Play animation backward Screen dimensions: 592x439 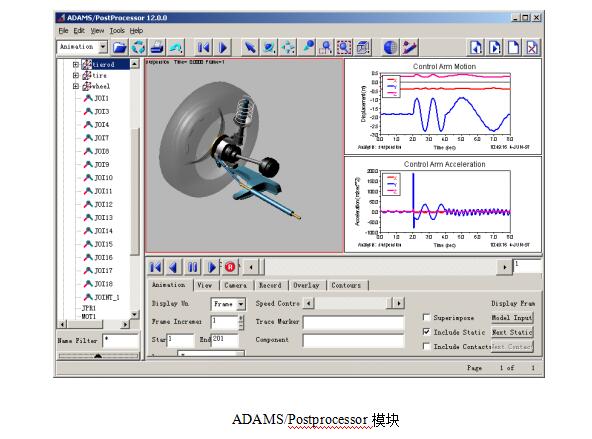click(174, 267)
